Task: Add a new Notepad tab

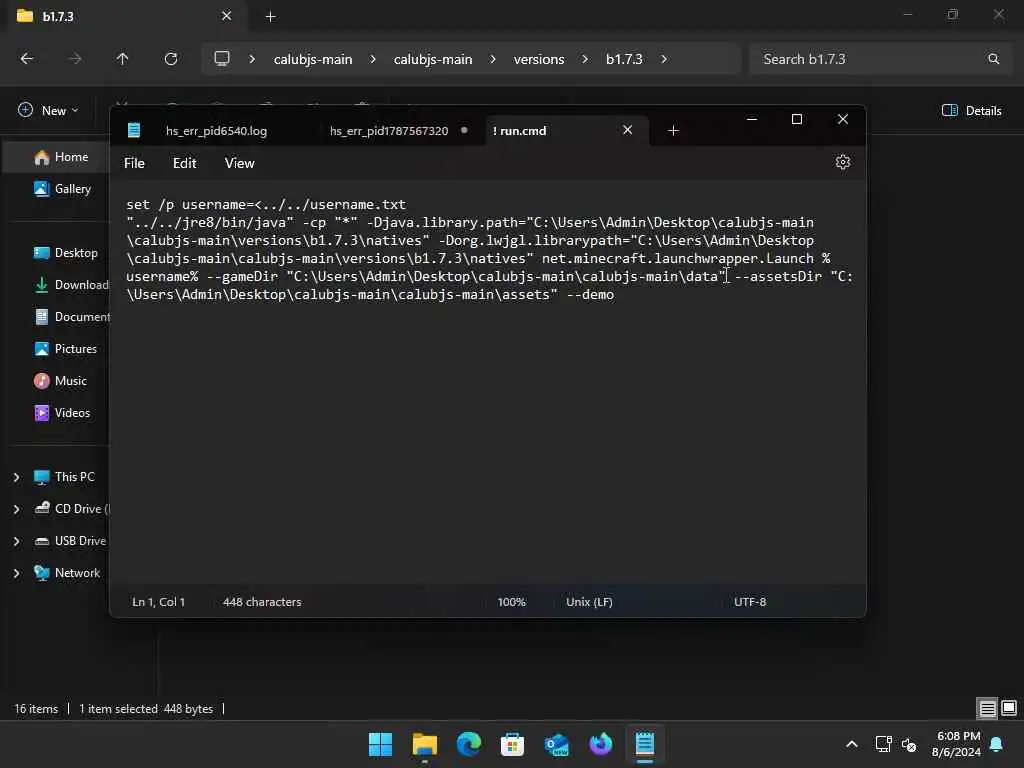Action: 673,131
